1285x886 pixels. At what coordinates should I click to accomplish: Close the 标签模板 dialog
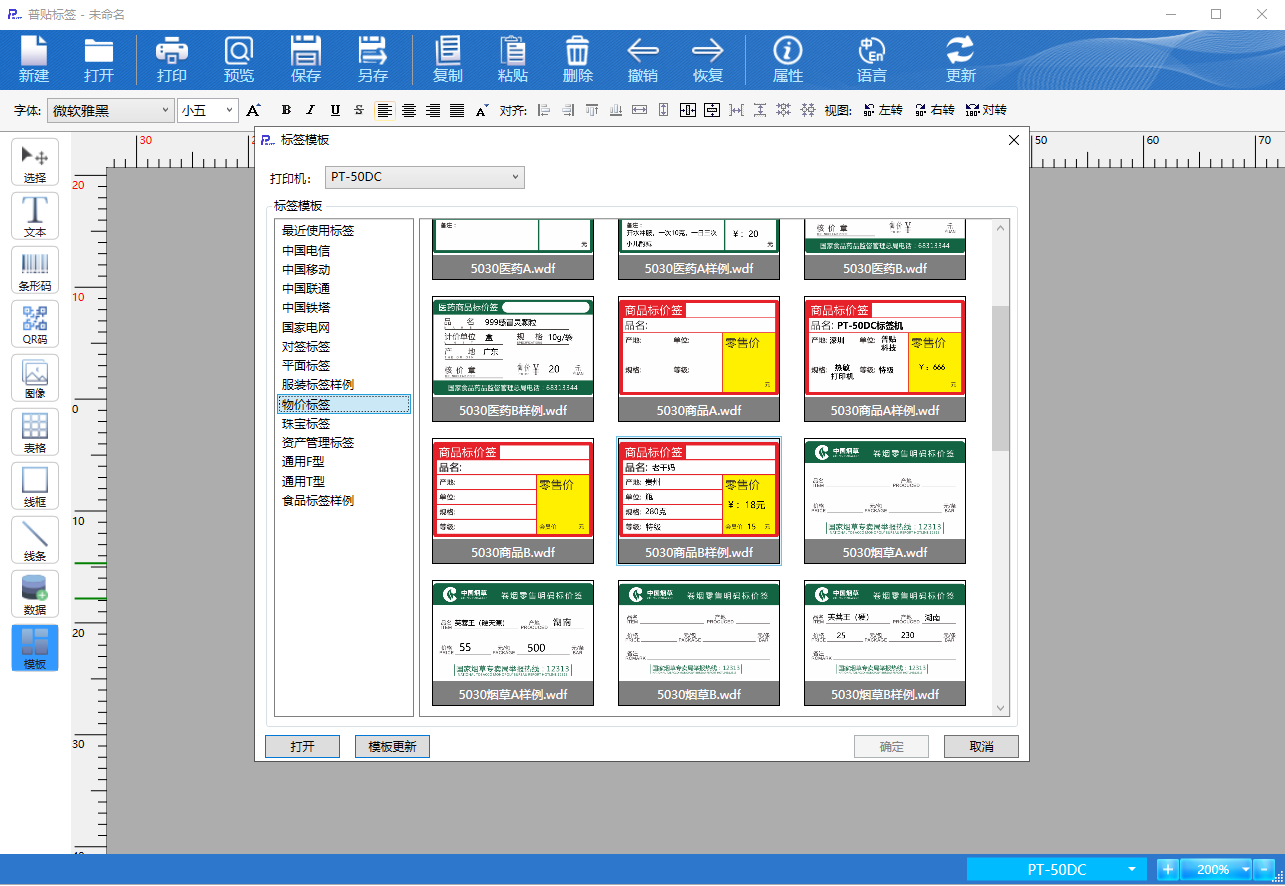pos(1013,140)
